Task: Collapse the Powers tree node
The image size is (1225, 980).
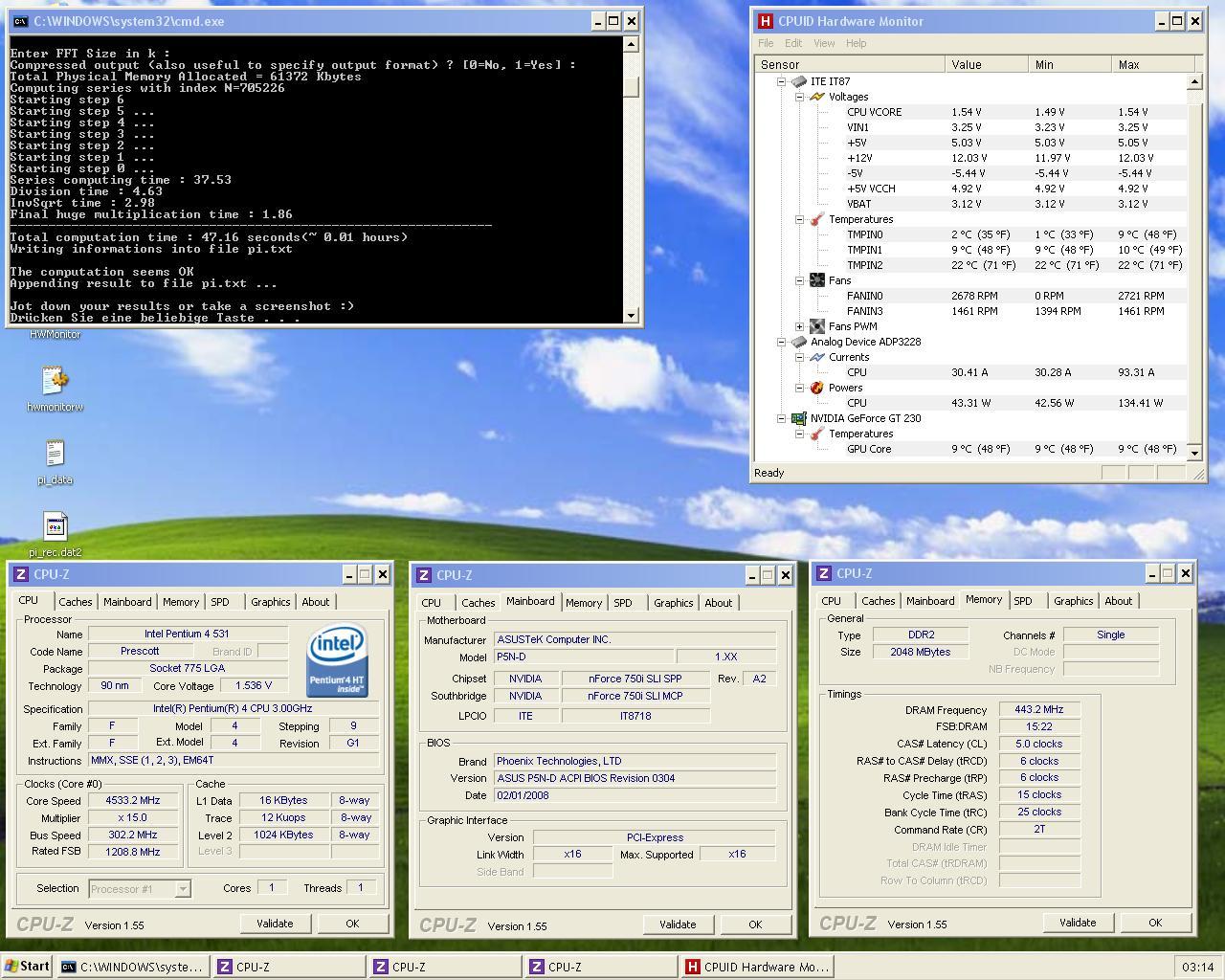Action: click(x=799, y=388)
